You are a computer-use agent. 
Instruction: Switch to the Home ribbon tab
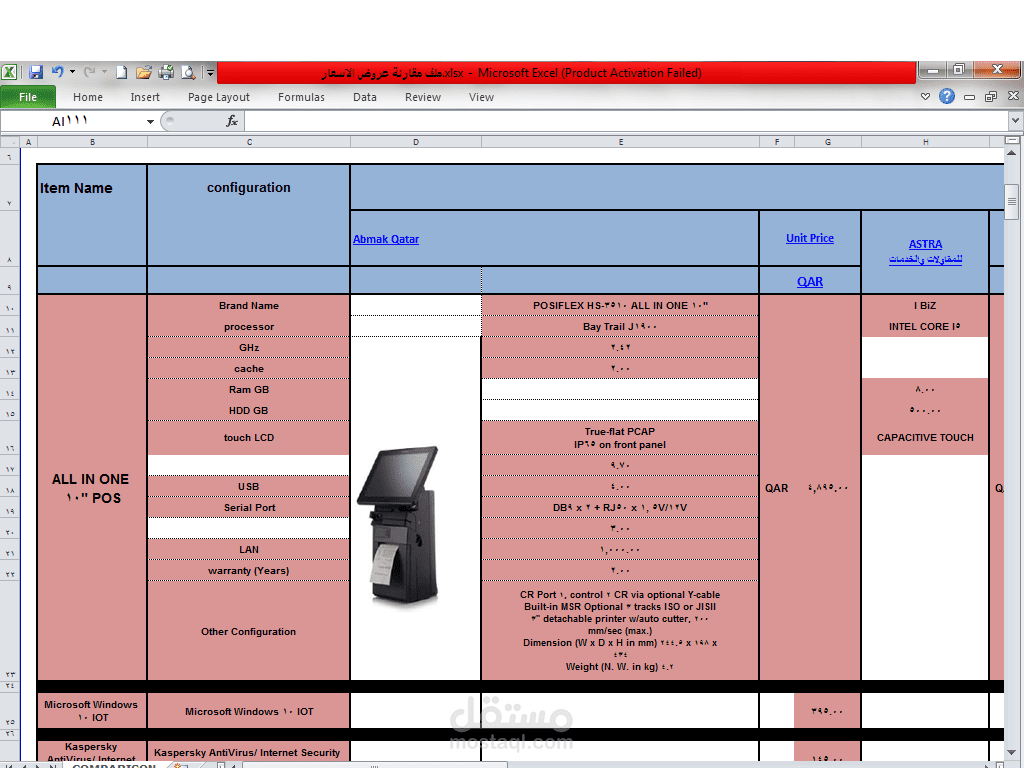coord(88,97)
